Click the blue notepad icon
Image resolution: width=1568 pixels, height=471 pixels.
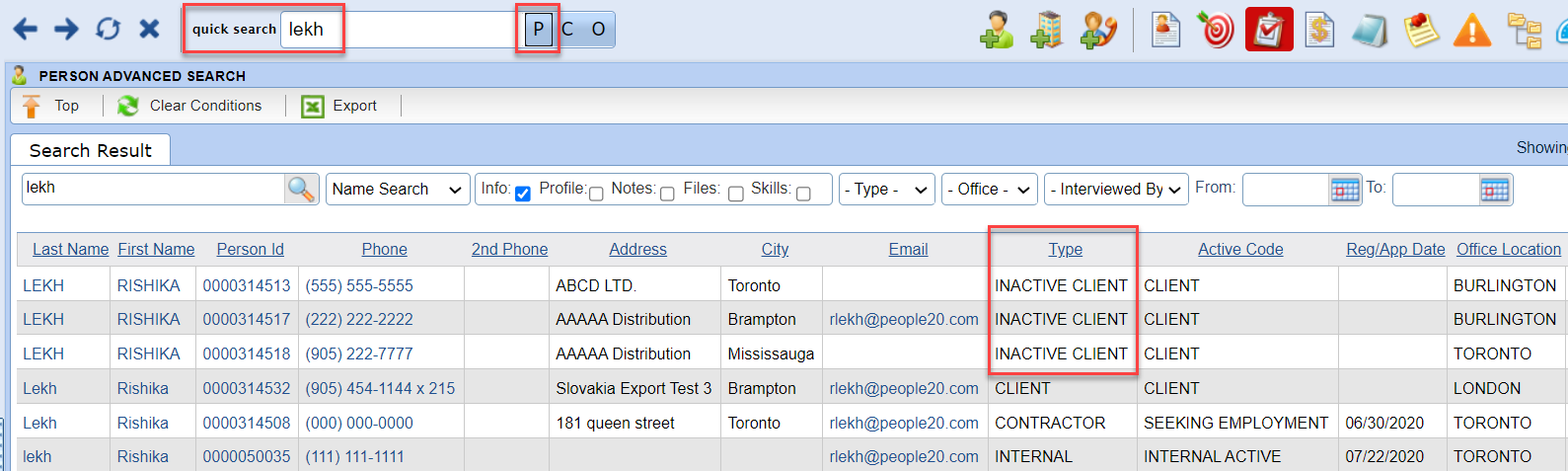coord(1370,30)
